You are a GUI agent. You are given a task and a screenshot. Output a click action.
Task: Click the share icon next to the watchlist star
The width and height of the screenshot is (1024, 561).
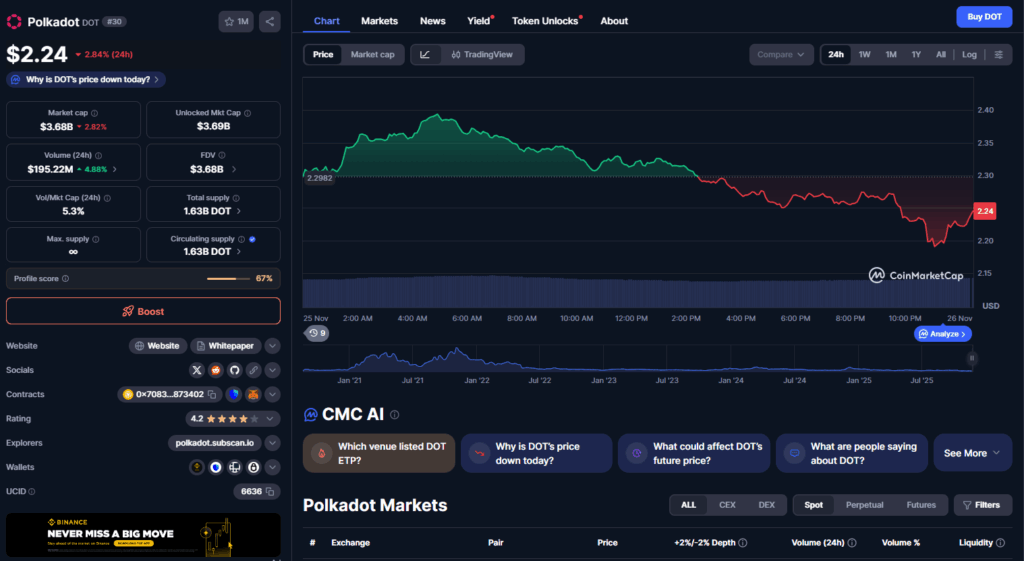tap(270, 21)
